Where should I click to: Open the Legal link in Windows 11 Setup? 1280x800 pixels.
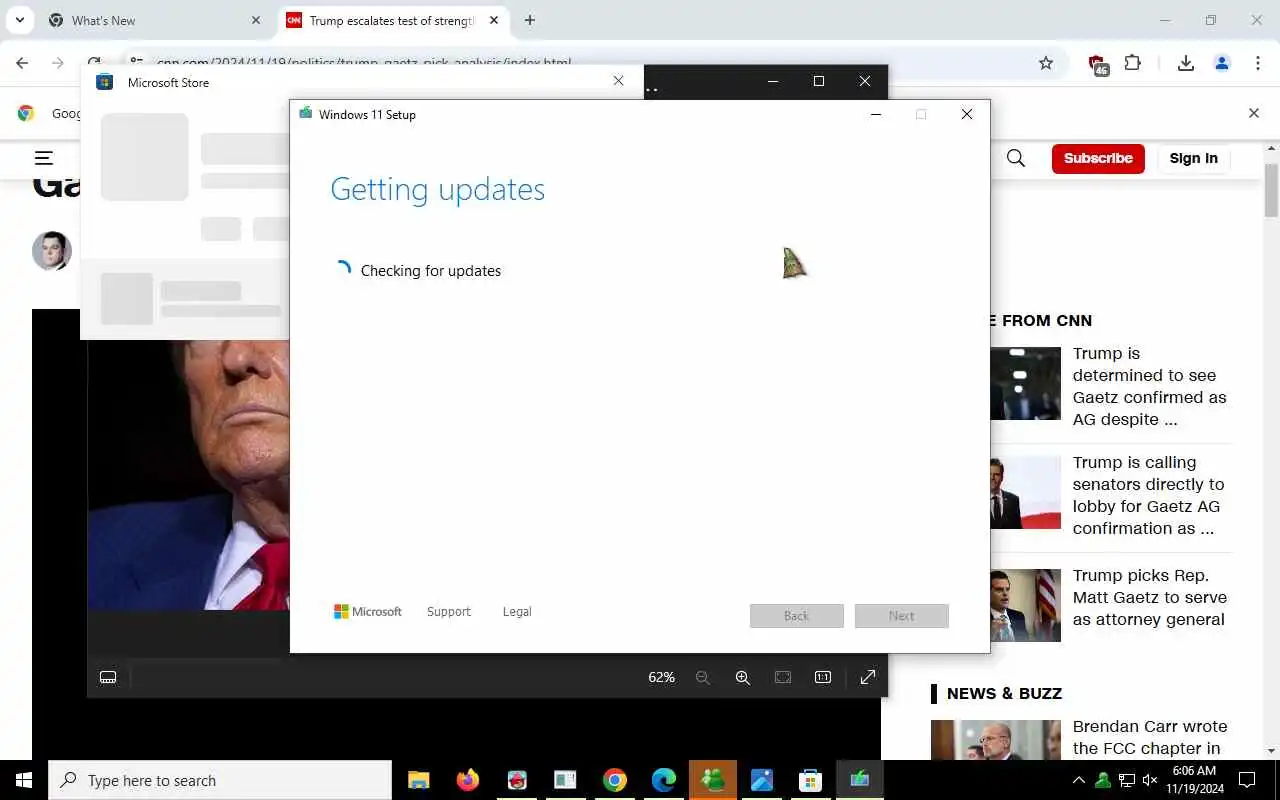tap(517, 612)
